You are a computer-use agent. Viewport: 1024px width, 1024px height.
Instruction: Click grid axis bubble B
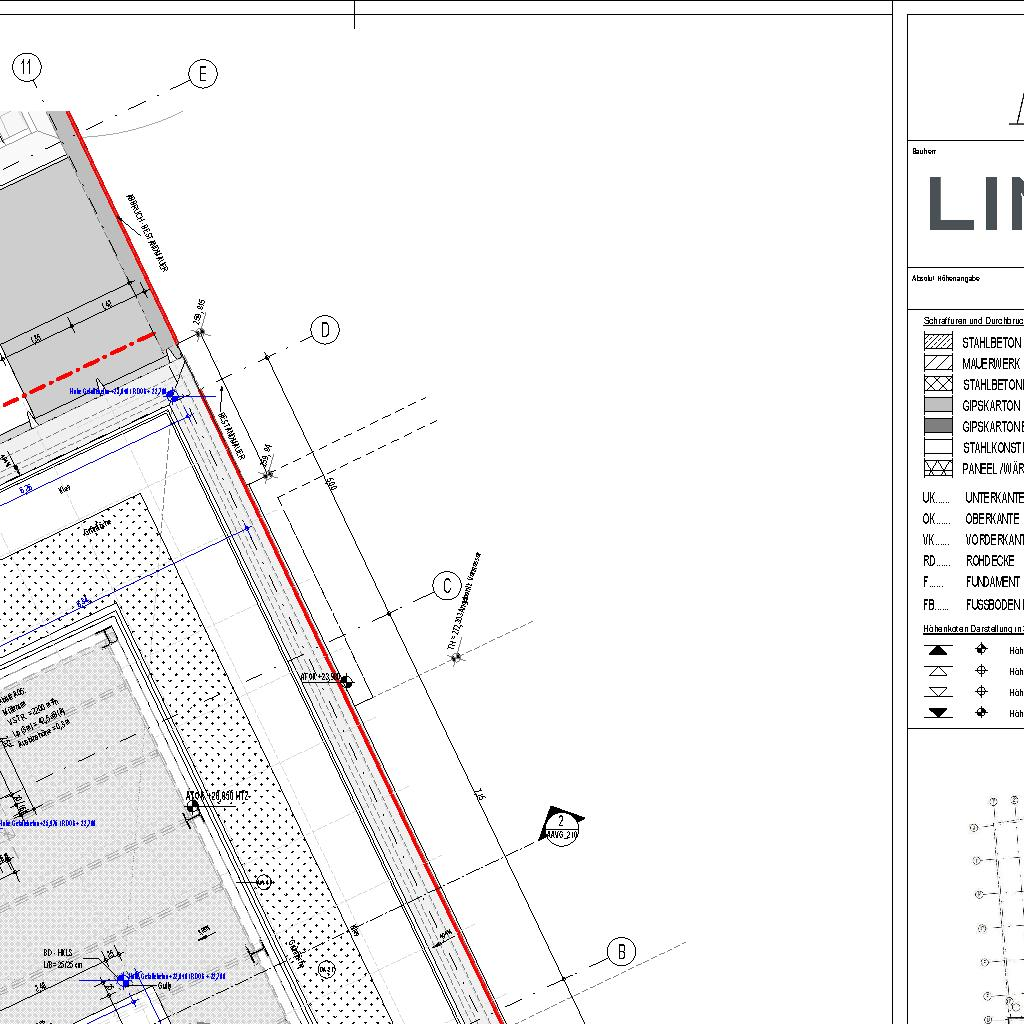point(621,951)
